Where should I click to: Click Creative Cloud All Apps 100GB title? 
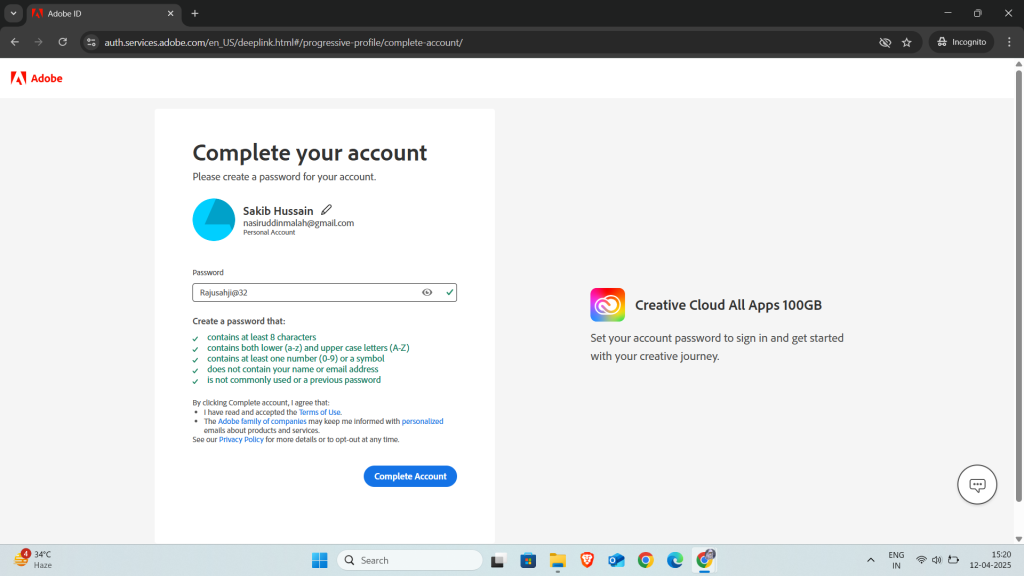point(728,305)
